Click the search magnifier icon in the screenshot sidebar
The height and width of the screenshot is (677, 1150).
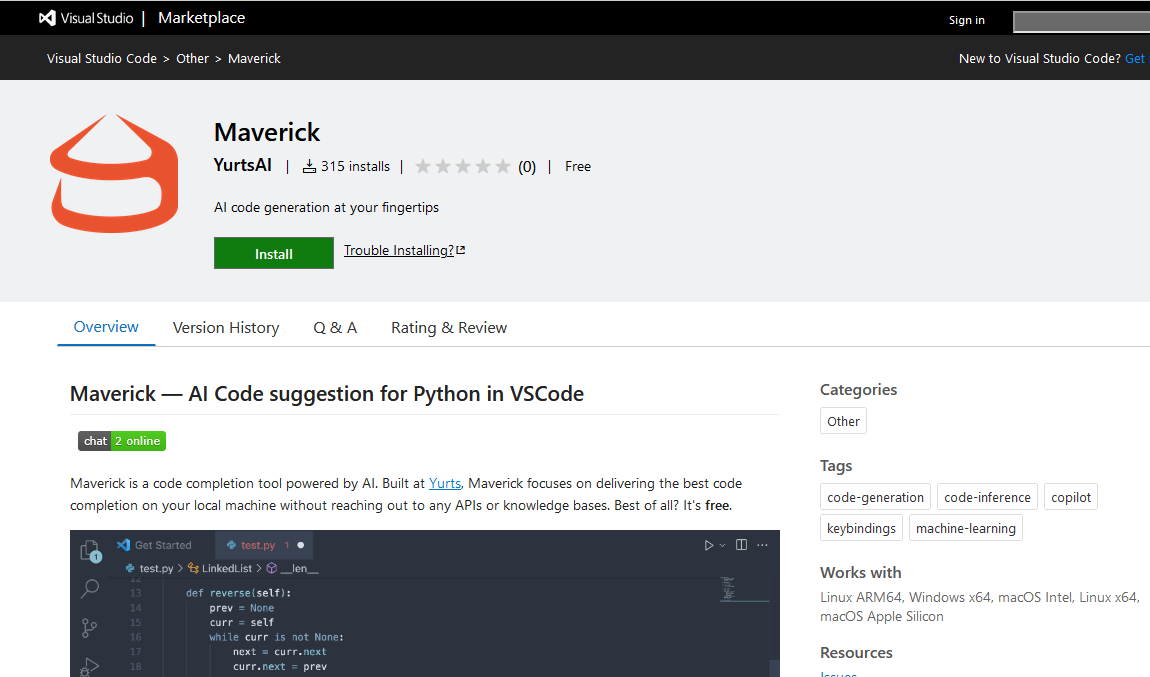(x=90, y=588)
